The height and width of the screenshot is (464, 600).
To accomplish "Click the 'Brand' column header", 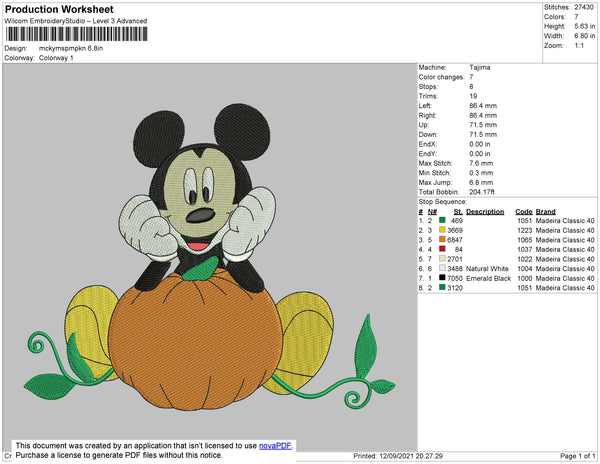I will tap(545, 212).
